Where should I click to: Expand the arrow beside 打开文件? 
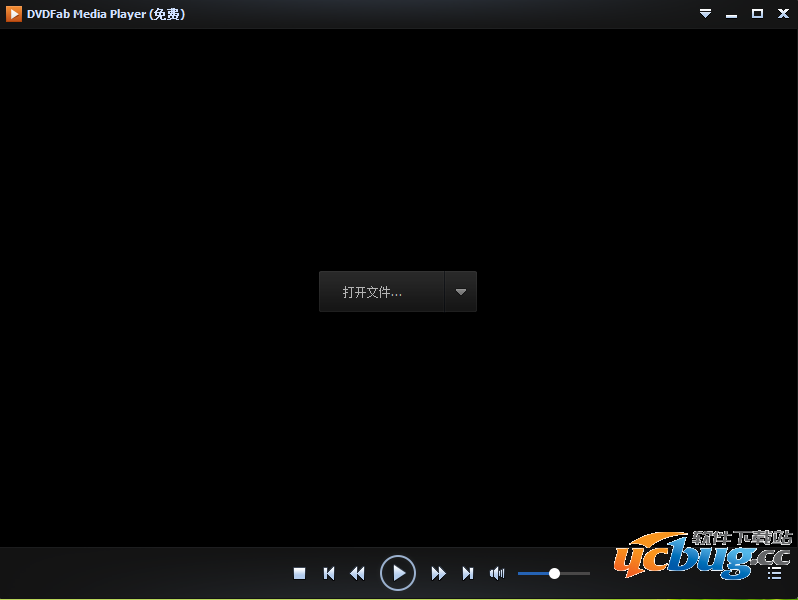click(461, 292)
